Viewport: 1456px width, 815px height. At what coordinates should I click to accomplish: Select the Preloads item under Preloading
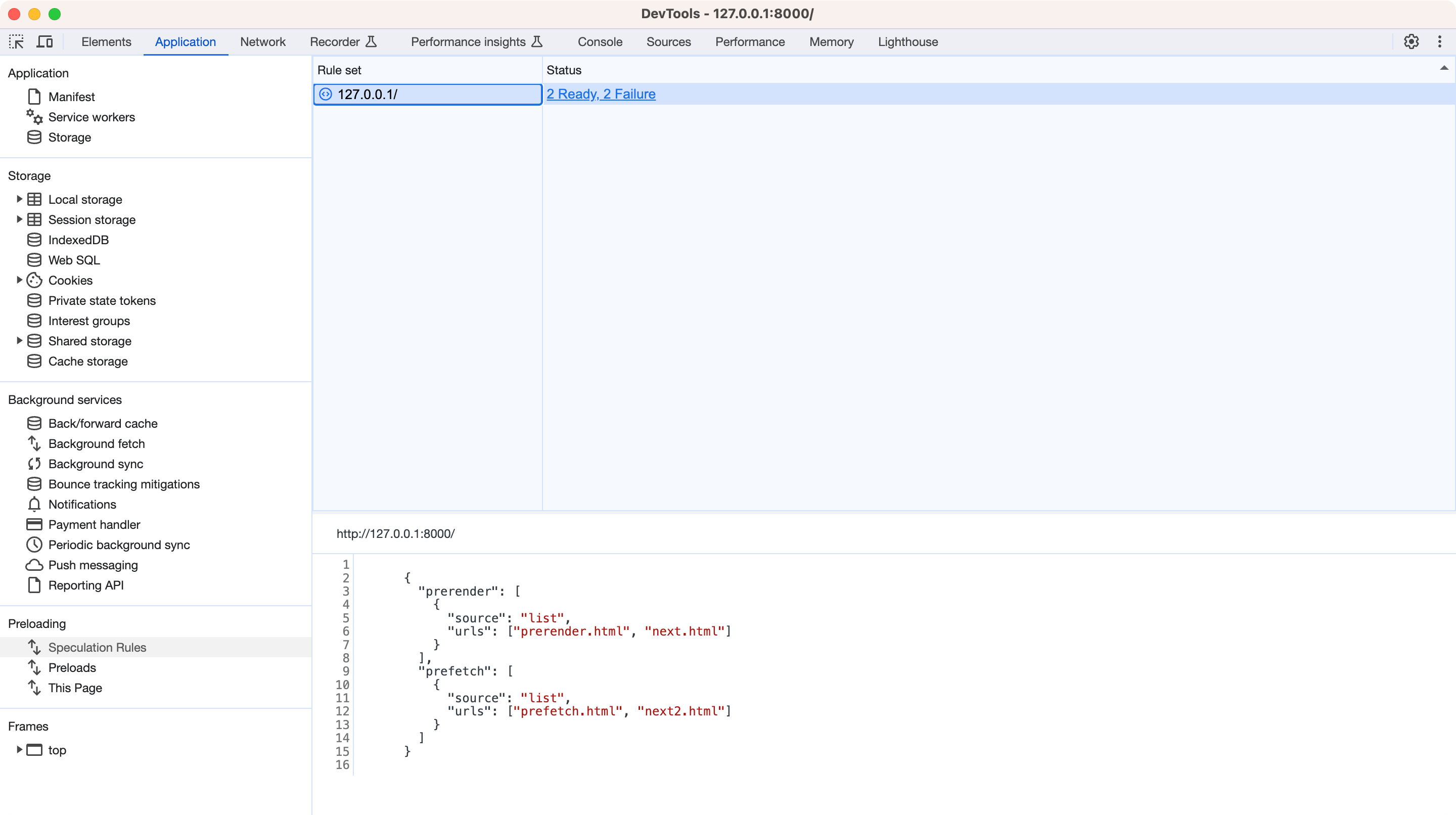[72, 667]
